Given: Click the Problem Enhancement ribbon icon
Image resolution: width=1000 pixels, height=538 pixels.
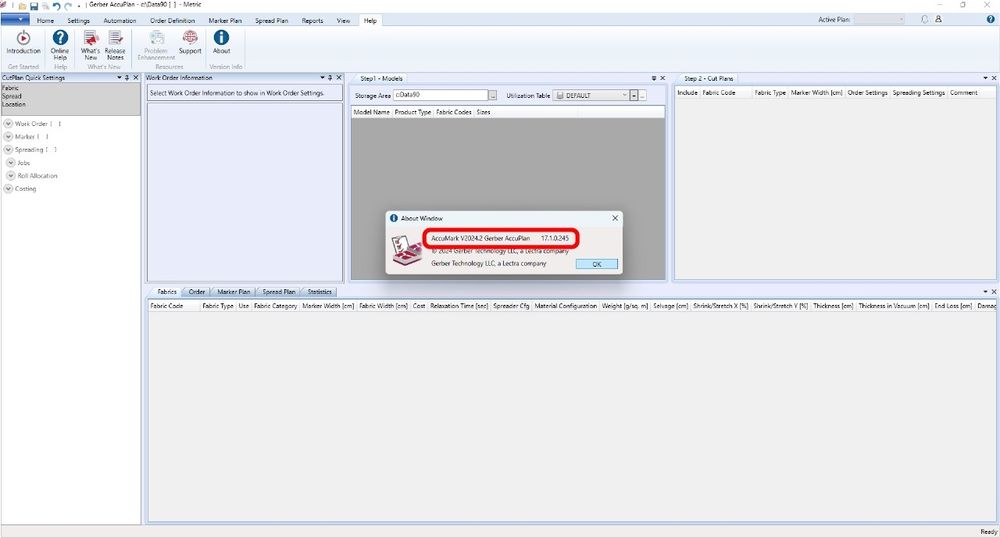Looking at the screenshot, I should (156, 38).
